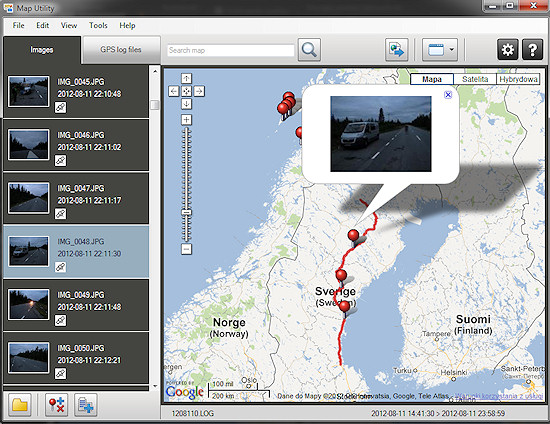This screenshot has height=424, width=550.
Task: Select the IMG_0047.JPG thumbnail
Action: point(29,198)
